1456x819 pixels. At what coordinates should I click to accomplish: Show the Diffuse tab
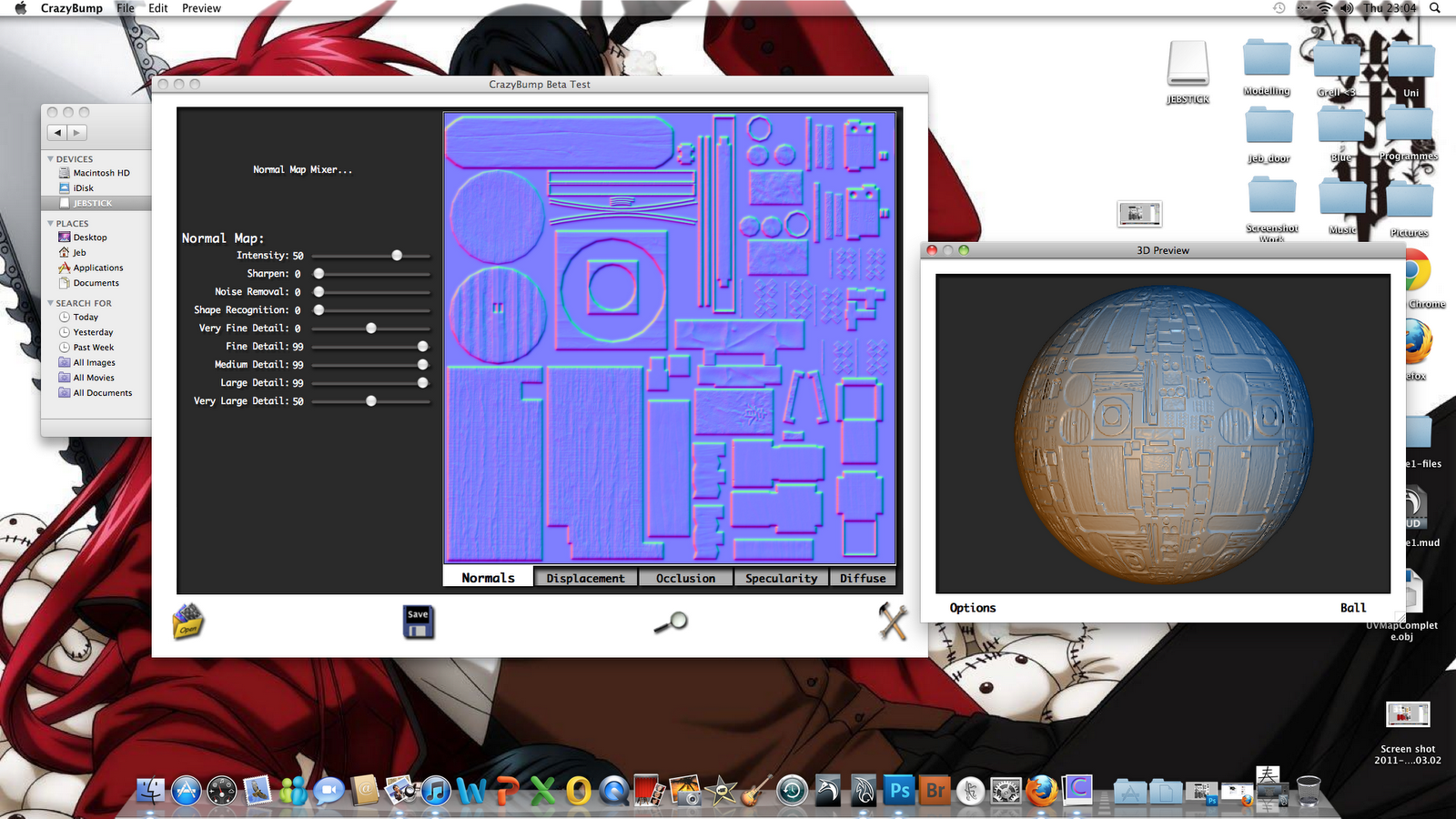[x=863, y=578]
